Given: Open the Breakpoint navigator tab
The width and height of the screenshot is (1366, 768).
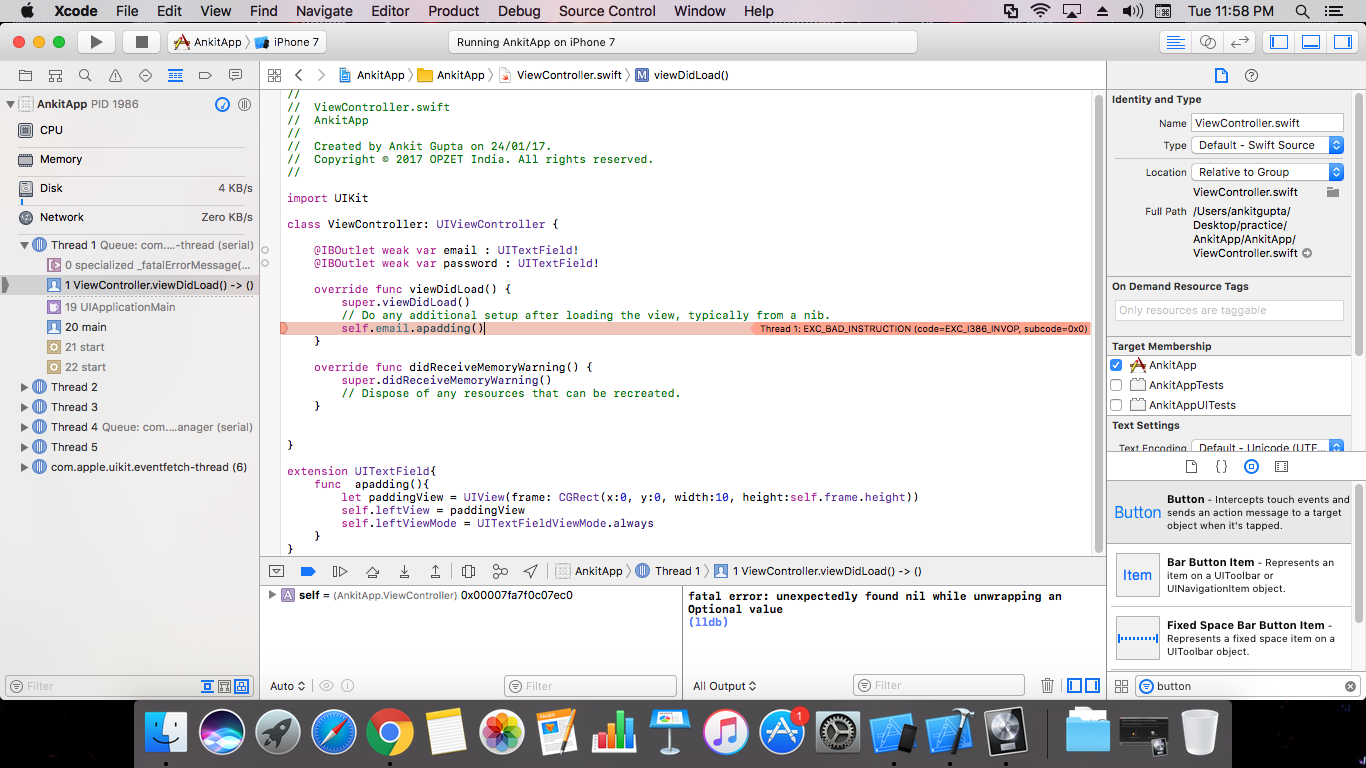Looking at the screenshot, I should pos(205,75).
